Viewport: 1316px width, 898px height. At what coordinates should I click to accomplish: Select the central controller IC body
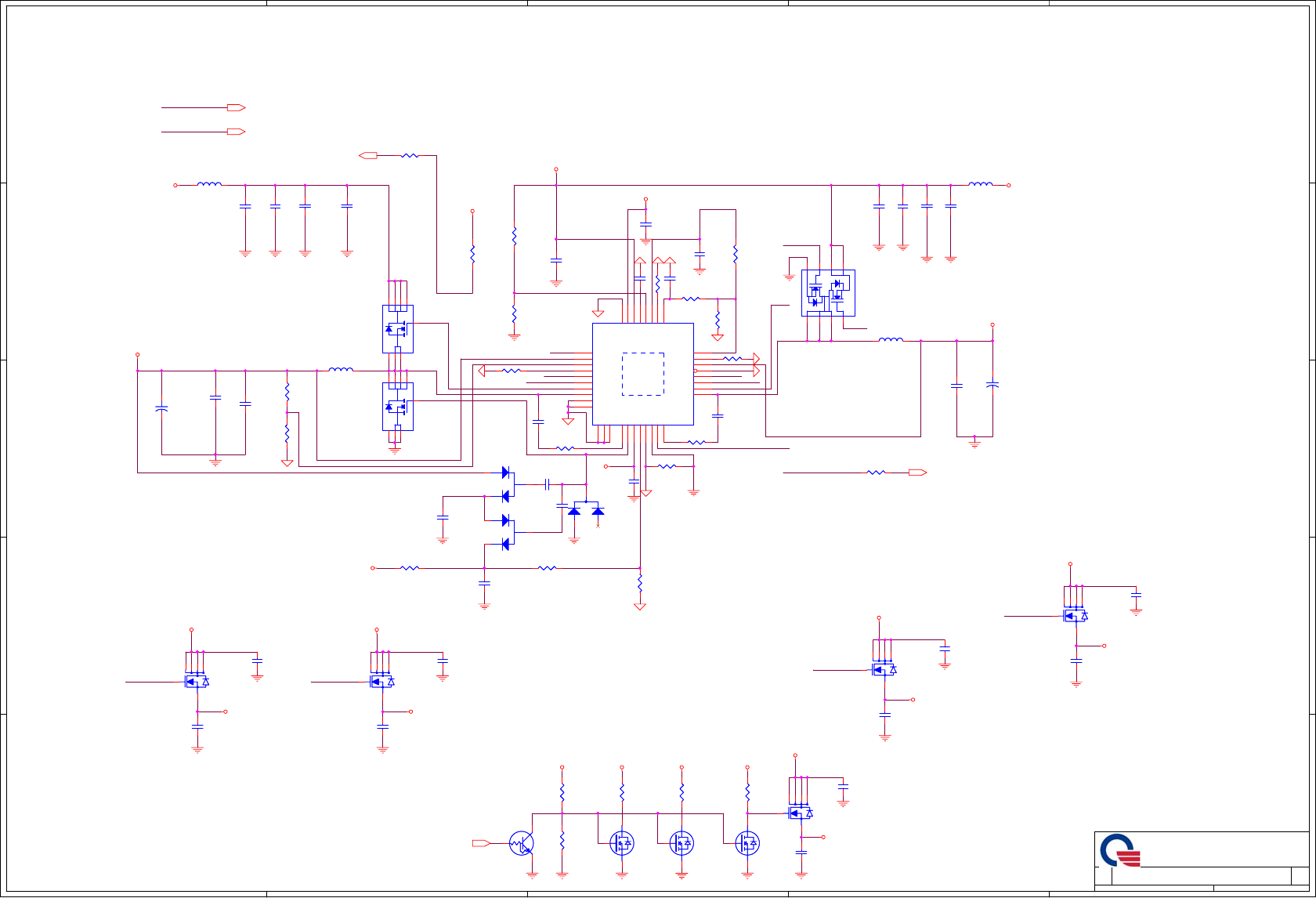pyautogui.click(x=643, y=374)
